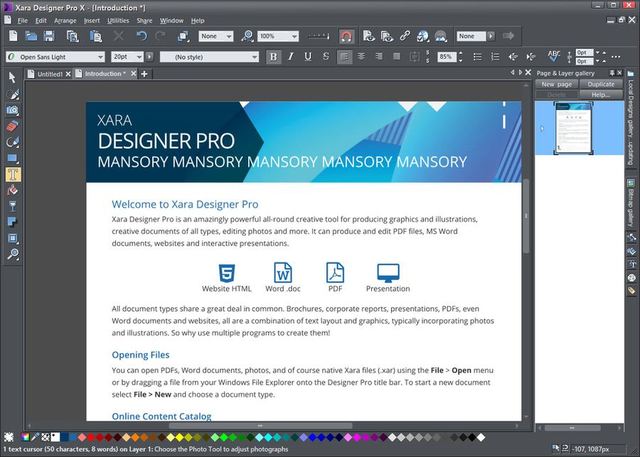This screenshot has height=457, width=640.
Task: Click the Undo arrow icon
Action: click(141, 36)
